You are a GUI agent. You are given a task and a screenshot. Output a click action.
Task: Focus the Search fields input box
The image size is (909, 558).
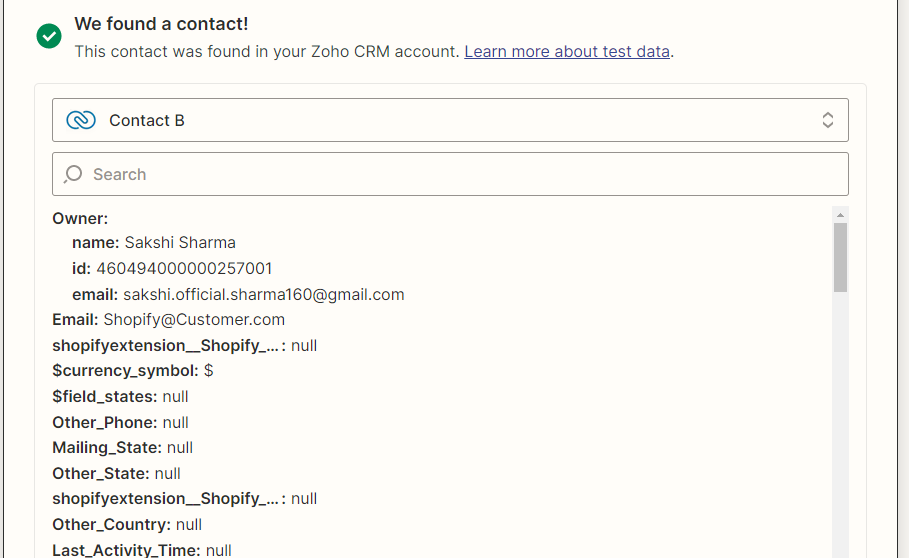click(450, 174)
